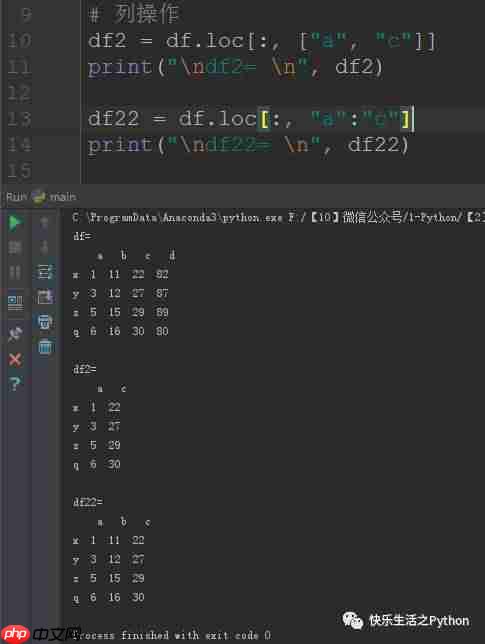Print console output icon
485x644 pixels.
pos(45,322)
